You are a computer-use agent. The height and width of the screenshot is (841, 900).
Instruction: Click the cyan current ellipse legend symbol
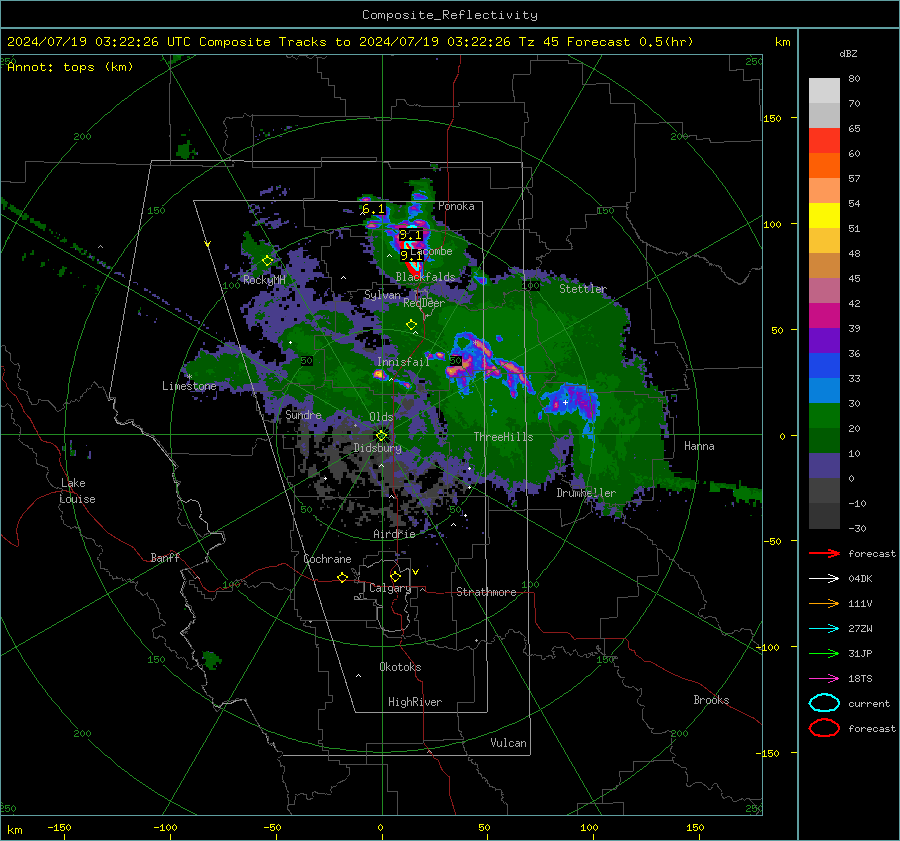[824, 703]
